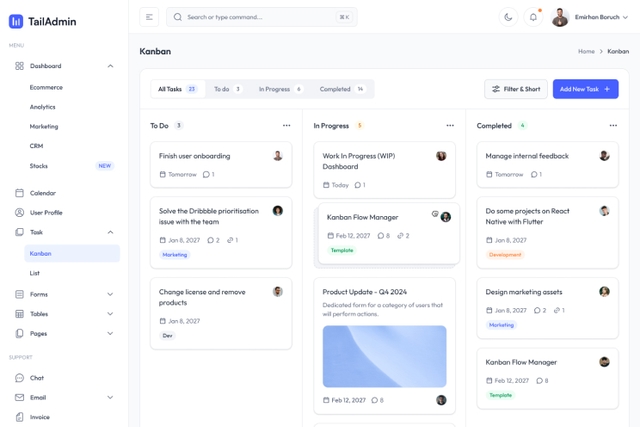Screen dimensions: 640x427
Task: Focus the search or type command field
Action: click(x=262, y=17)
